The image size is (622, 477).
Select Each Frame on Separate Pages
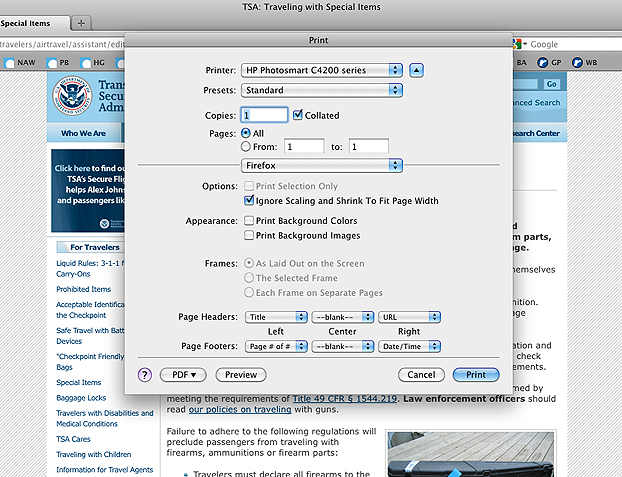click(x=249, y=292)
